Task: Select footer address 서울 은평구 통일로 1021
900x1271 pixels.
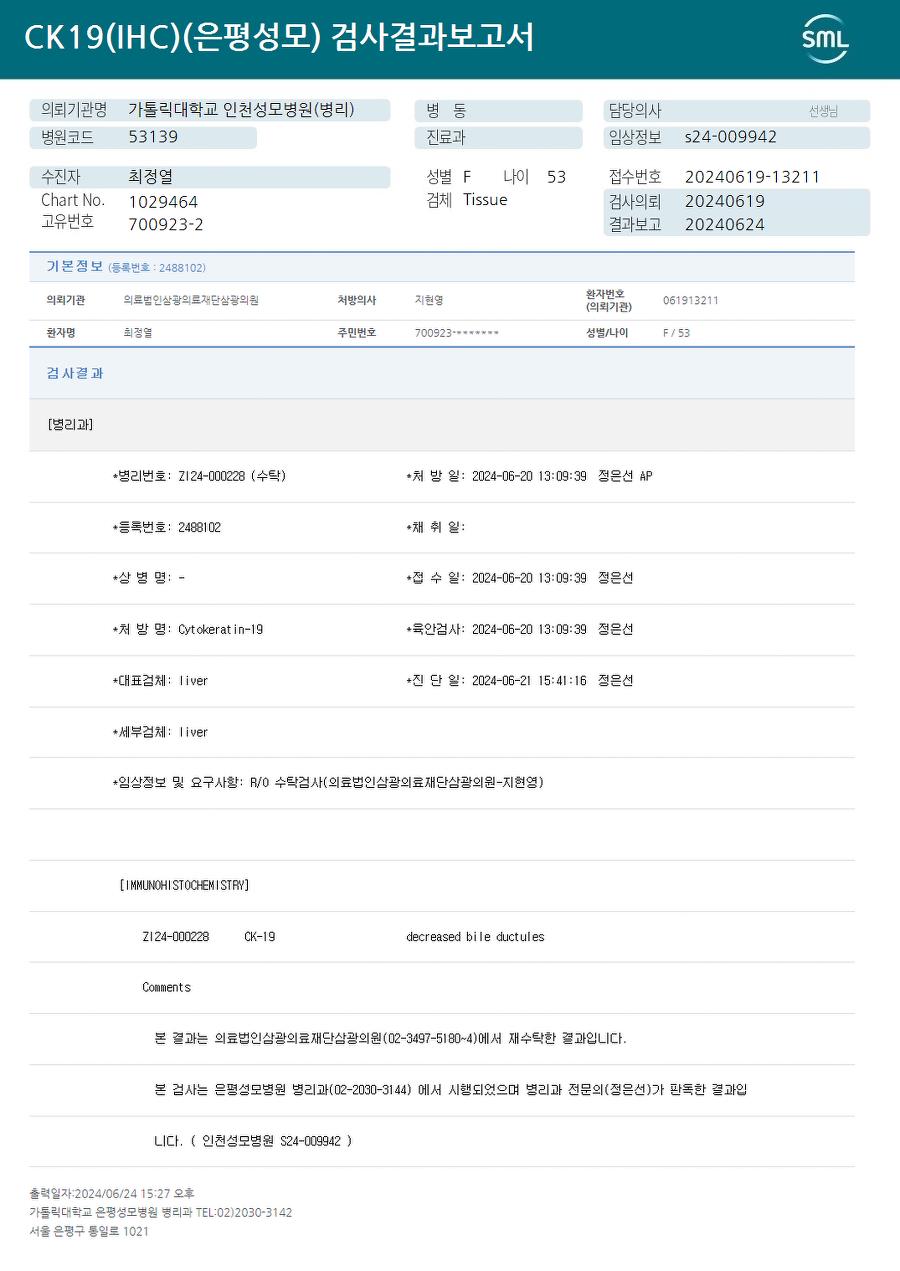Action: click(89, 1231)
